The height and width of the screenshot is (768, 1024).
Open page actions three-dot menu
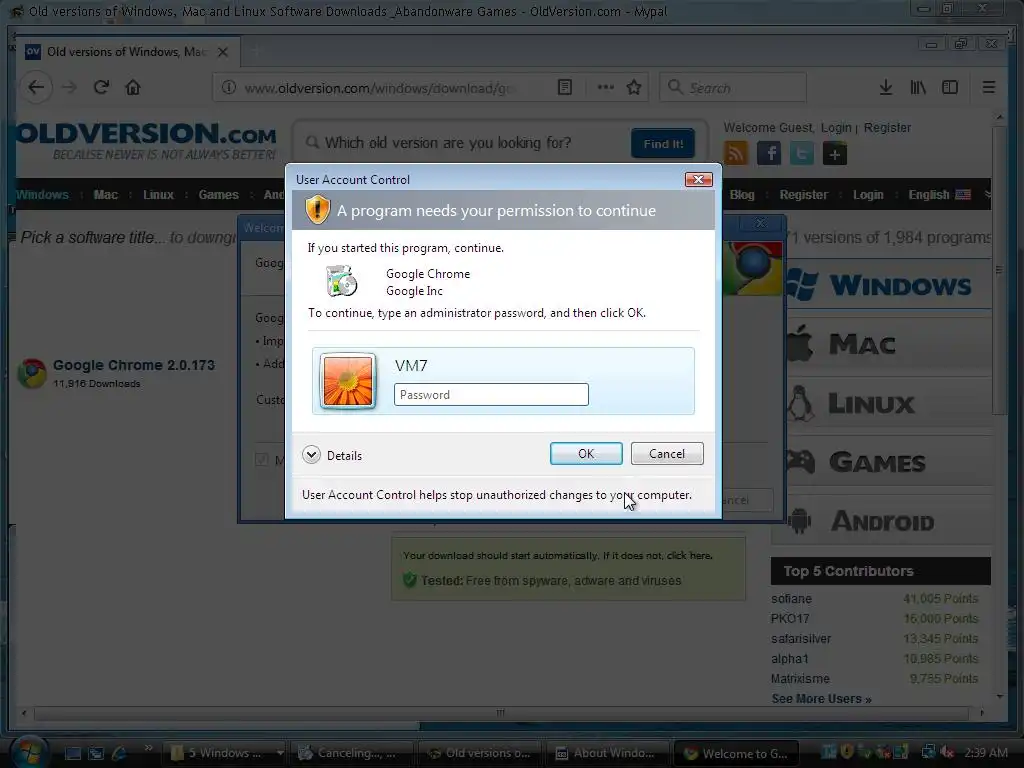(605, 88)
